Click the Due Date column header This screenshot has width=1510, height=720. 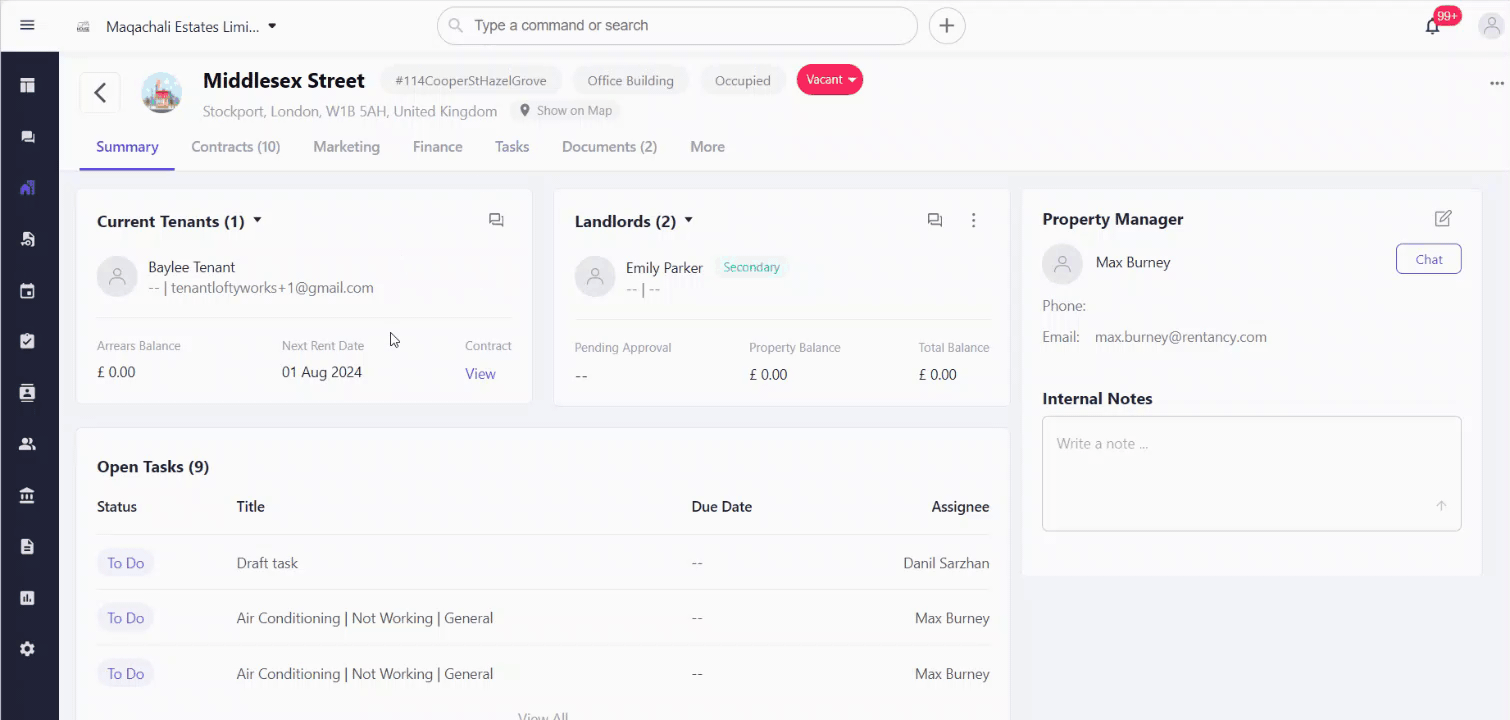[x=722, y=507]
